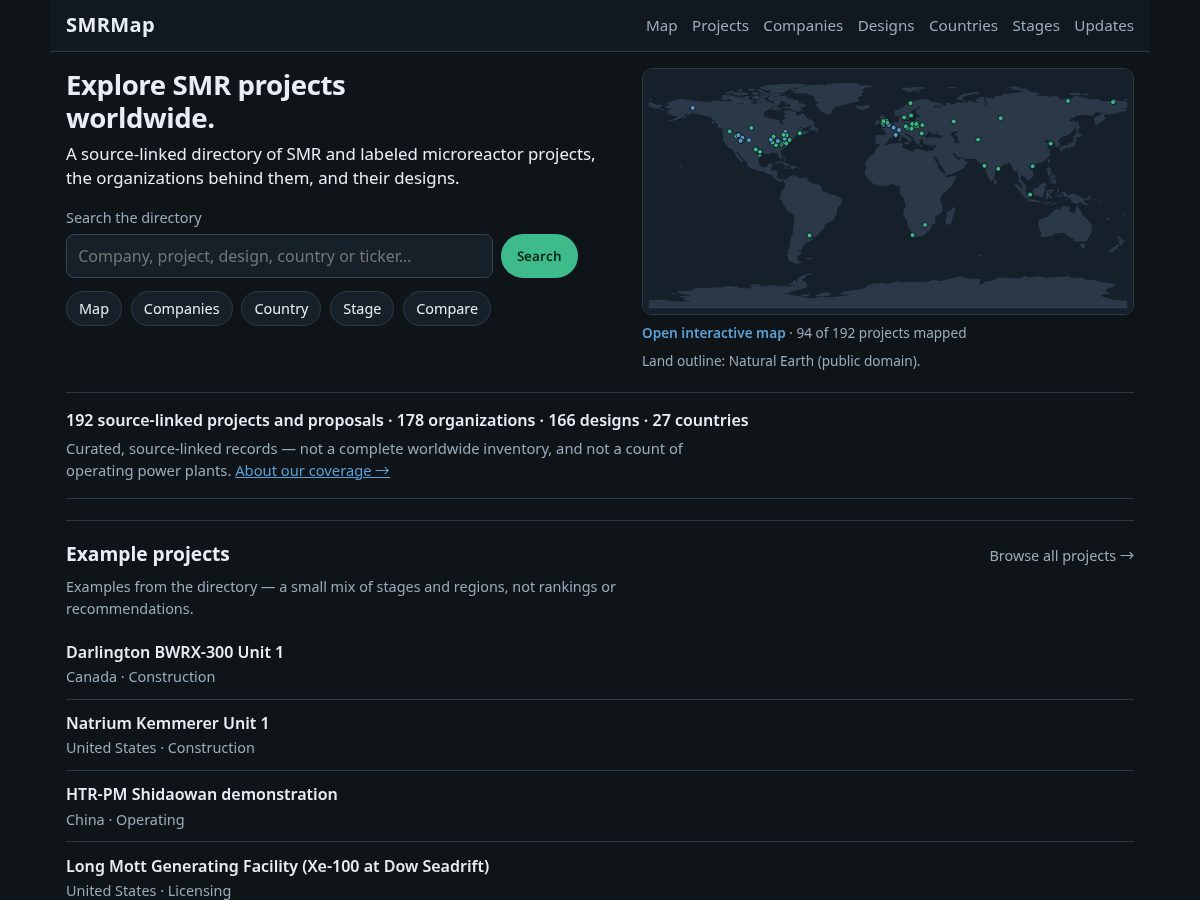Open the Updates nav link
The width and height of the screenshot is (1200, 900).
tap(1104, 26)
